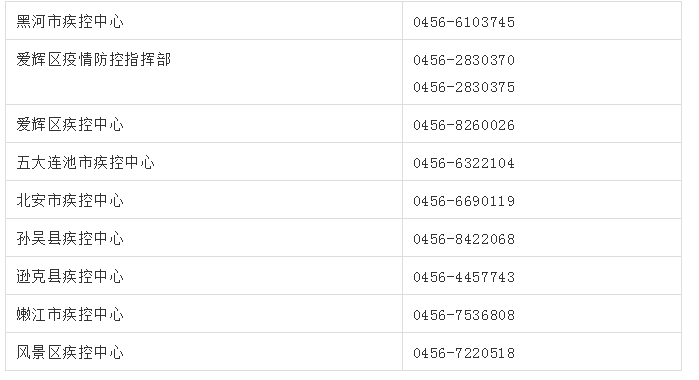The height and width of the screenshot is (380, 699).
Task: Select phone number 0456-7536808
Action: point(464,315)
